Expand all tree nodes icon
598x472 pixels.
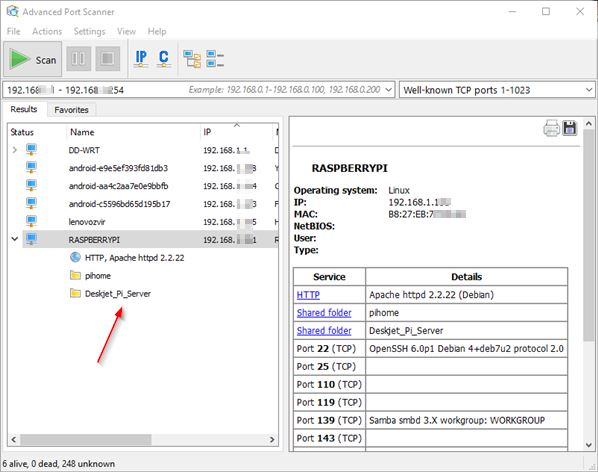(192, 59)
